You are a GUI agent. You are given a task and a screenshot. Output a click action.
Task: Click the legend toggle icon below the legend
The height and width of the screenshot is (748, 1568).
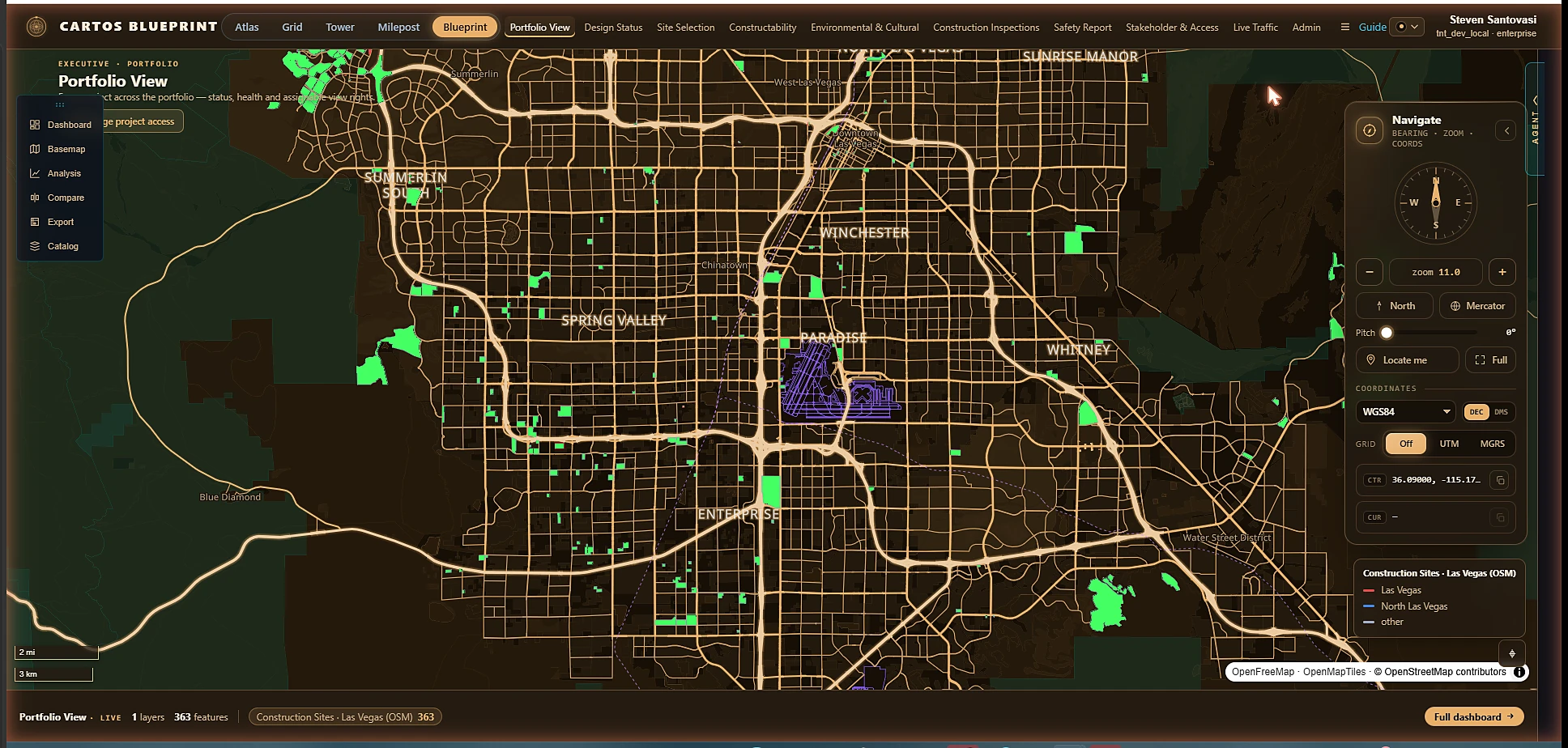coord(1511,653)
